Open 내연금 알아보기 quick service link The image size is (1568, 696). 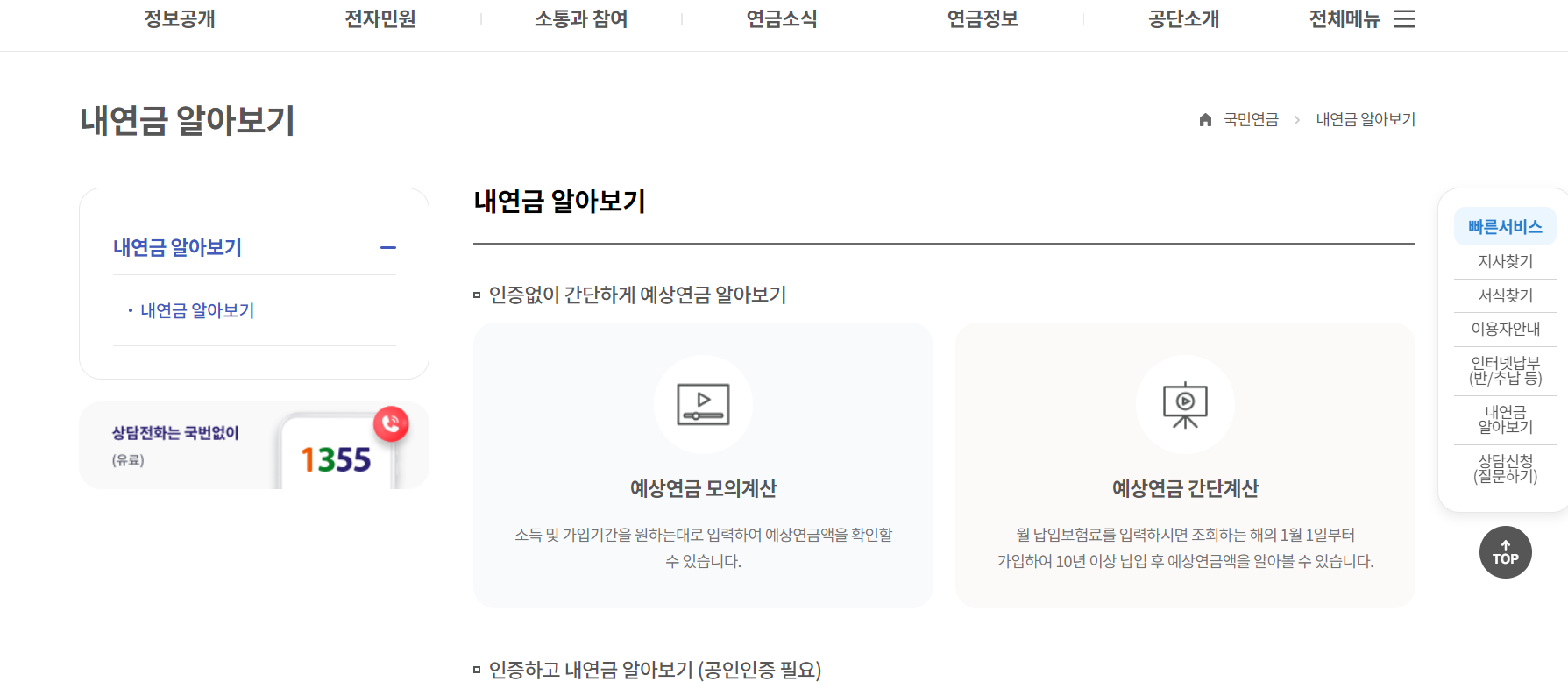click(1505, 420)
